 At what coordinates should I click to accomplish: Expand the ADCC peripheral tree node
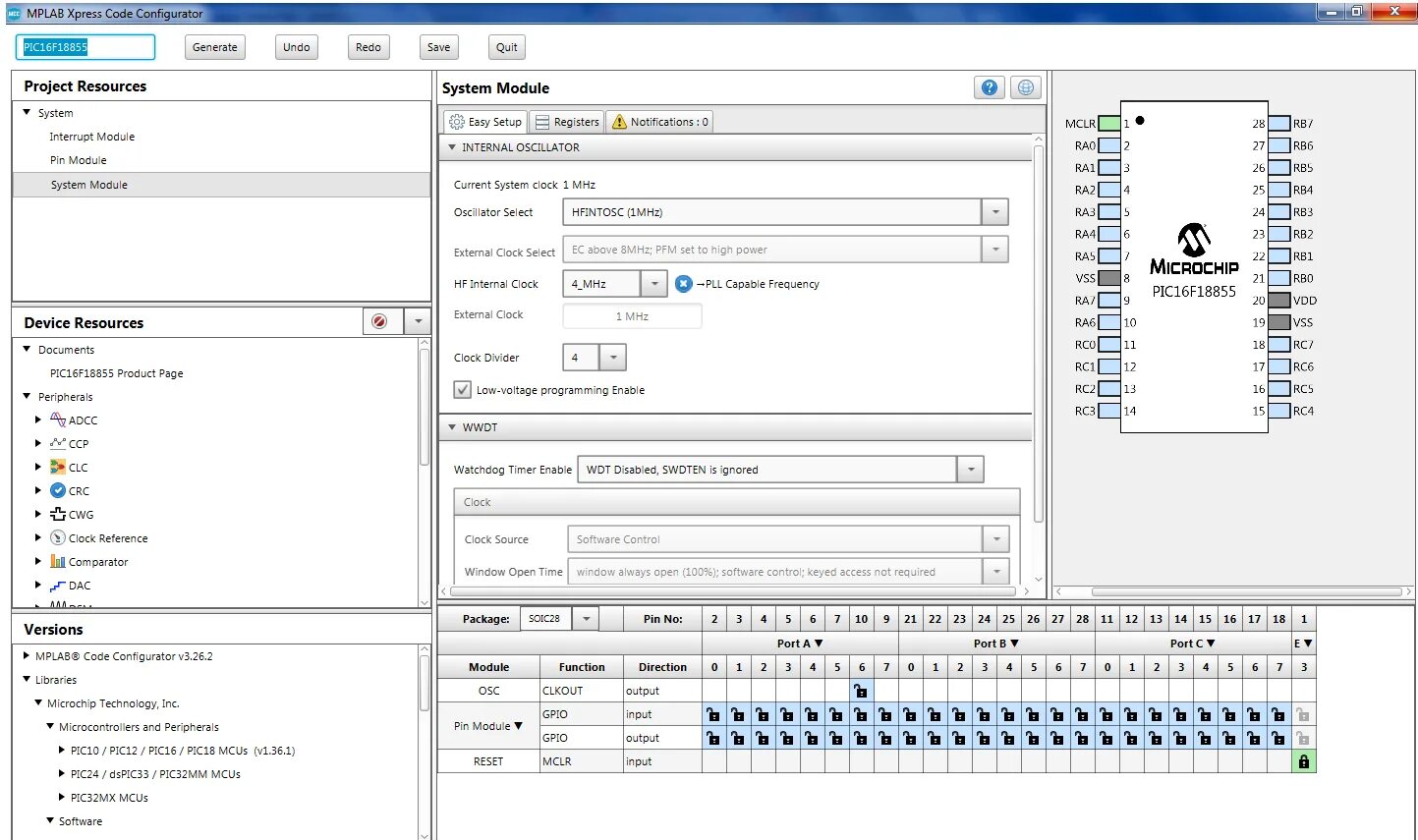pyautogui.click(x=38, y=420)
